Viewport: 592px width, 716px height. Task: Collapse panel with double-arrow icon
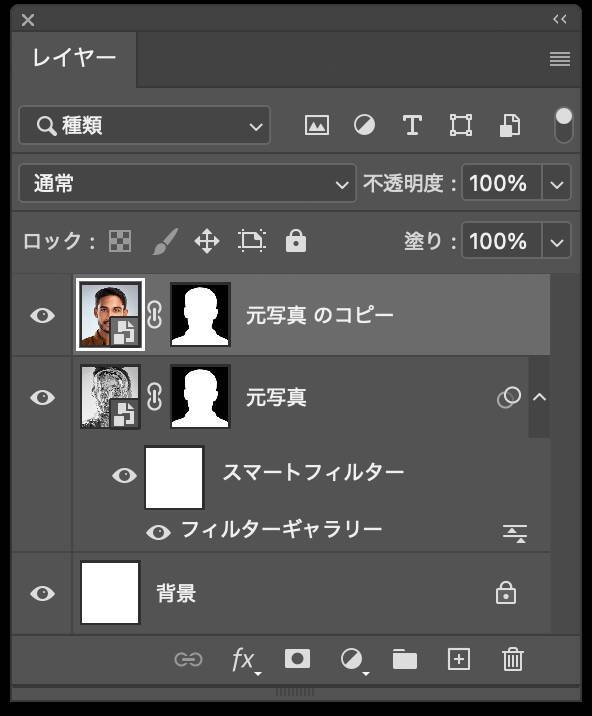coord(560,19)
